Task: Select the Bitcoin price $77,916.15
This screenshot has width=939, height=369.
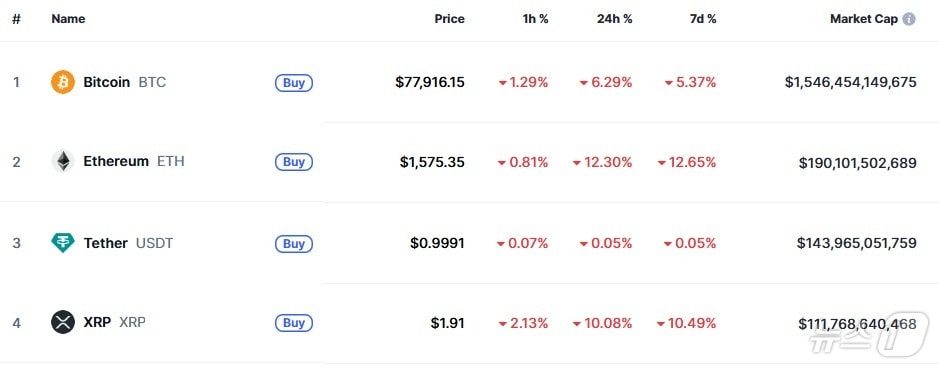Action: (x=429, y=82)
